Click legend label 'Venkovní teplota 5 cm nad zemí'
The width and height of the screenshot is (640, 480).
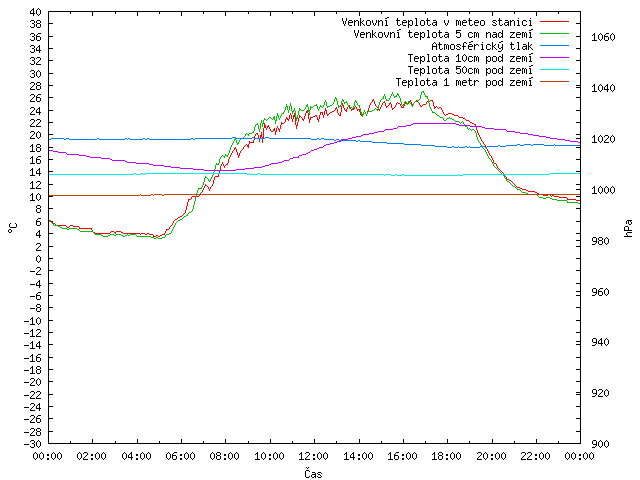[x=443, y=34]
